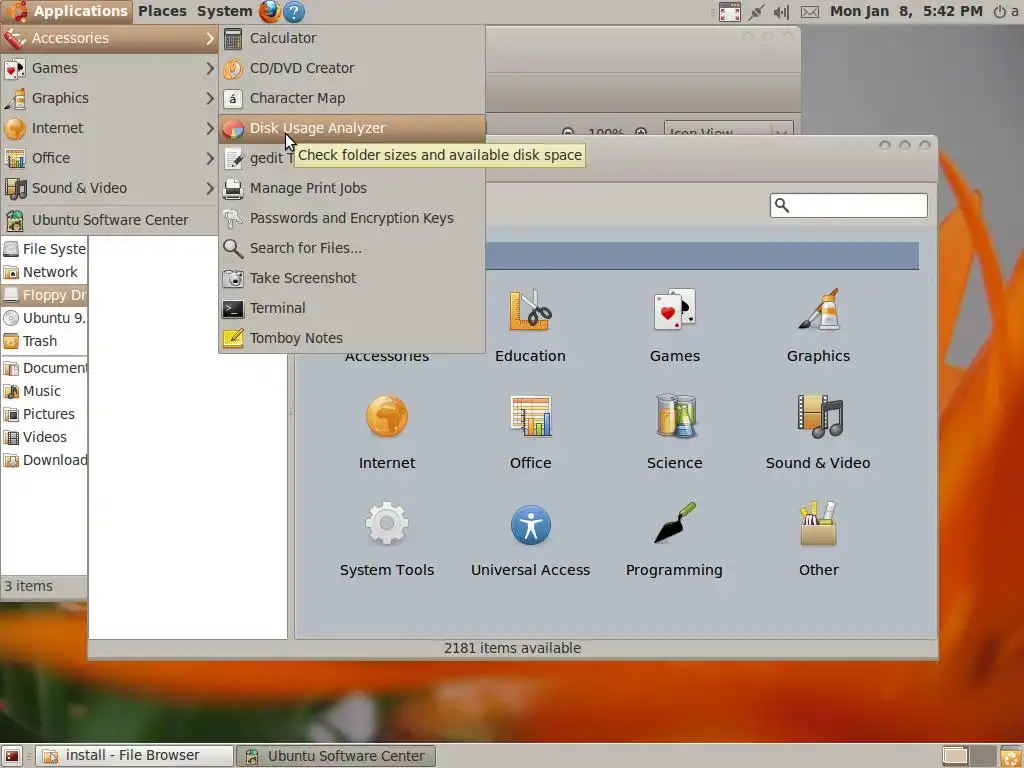
Task: Select Music in file browser sidebar
Action: point(44,391)
